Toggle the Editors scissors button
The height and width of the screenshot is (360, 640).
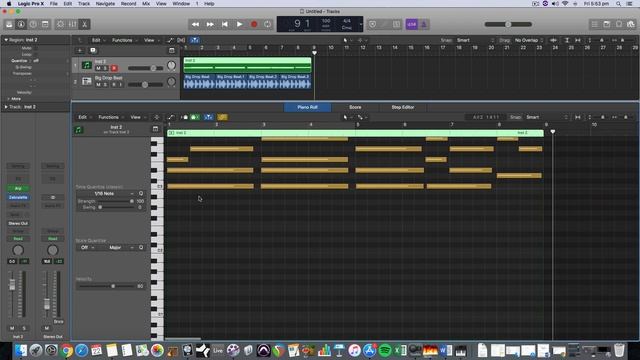[x=84, y=24]
